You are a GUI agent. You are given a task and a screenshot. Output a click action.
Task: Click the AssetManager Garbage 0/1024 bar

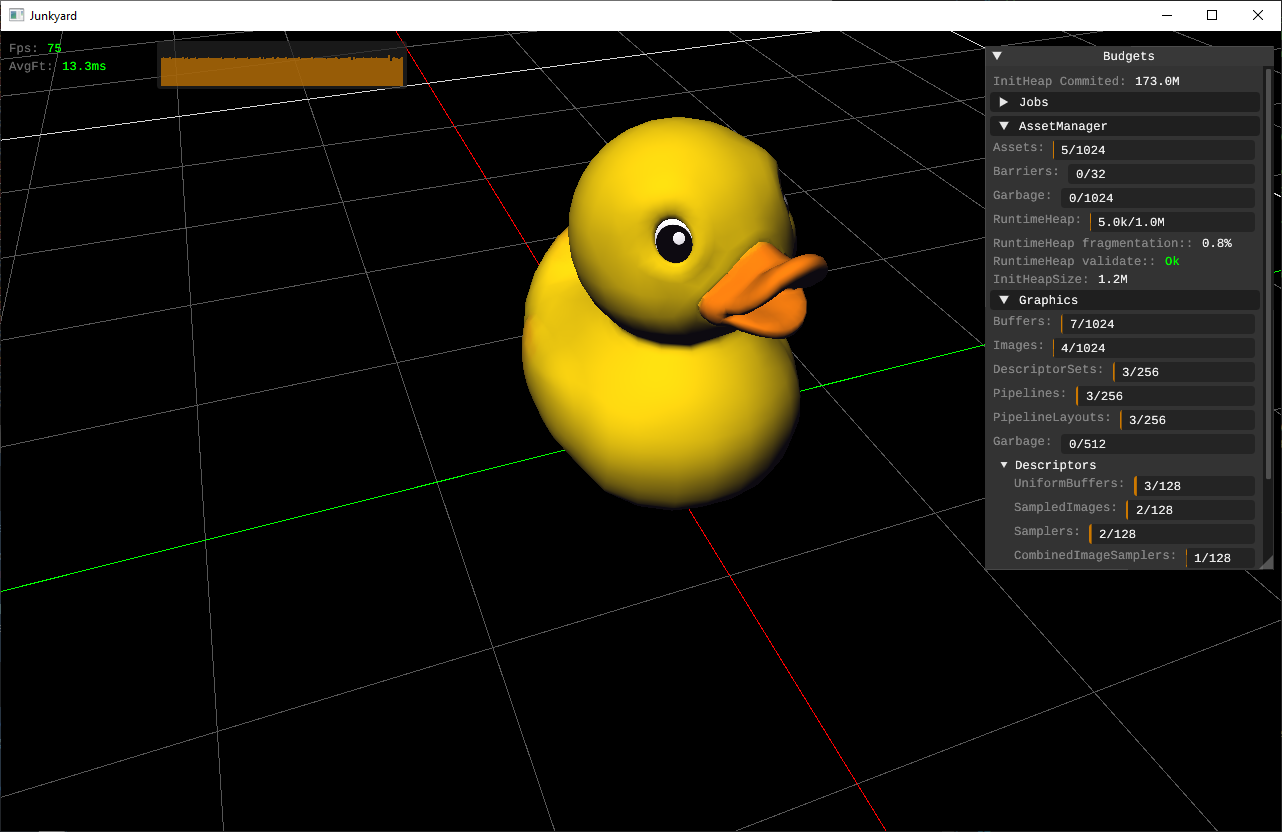[x=1157, y=198]
